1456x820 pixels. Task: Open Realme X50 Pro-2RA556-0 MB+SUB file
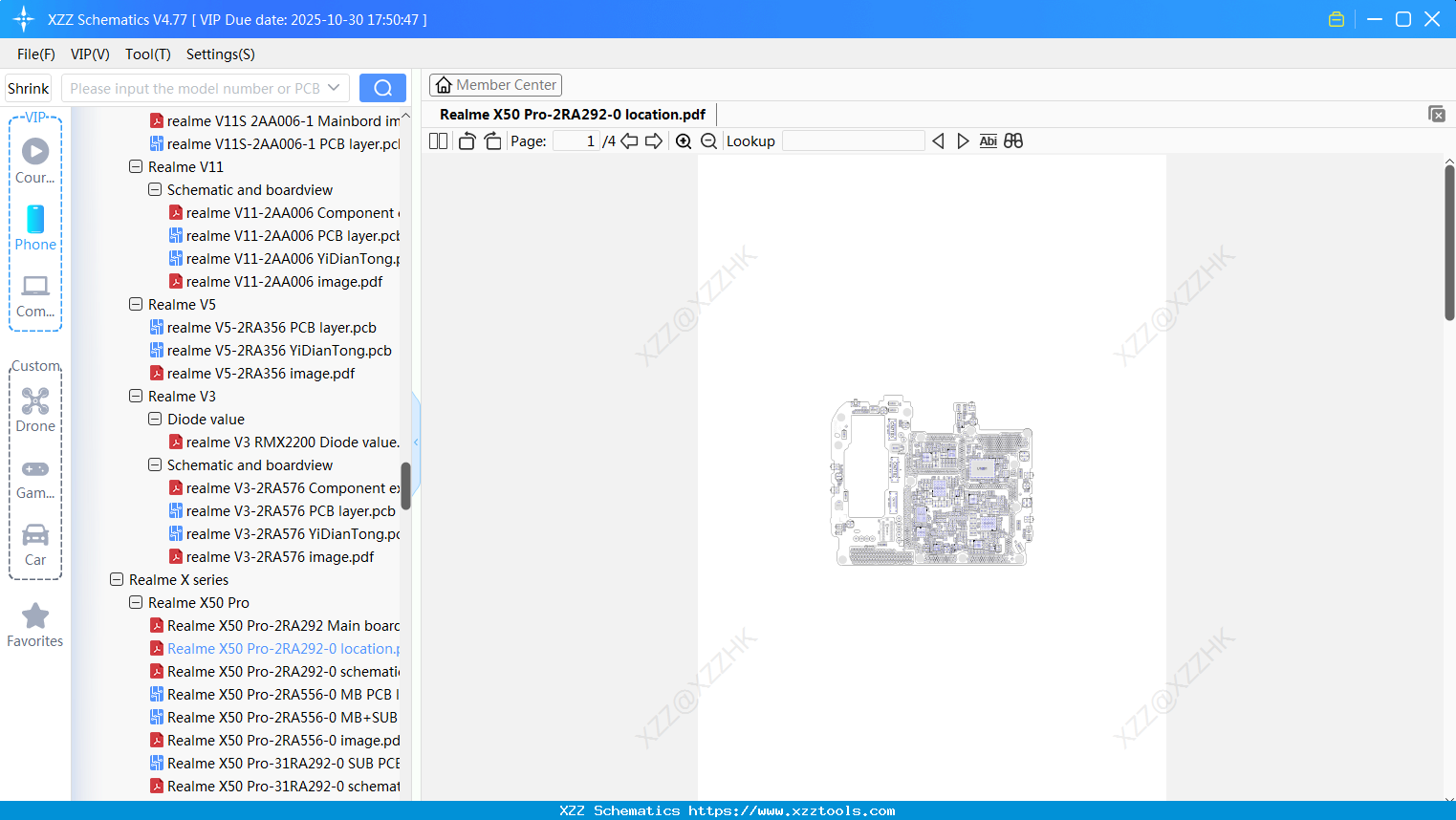coord(273,717)
